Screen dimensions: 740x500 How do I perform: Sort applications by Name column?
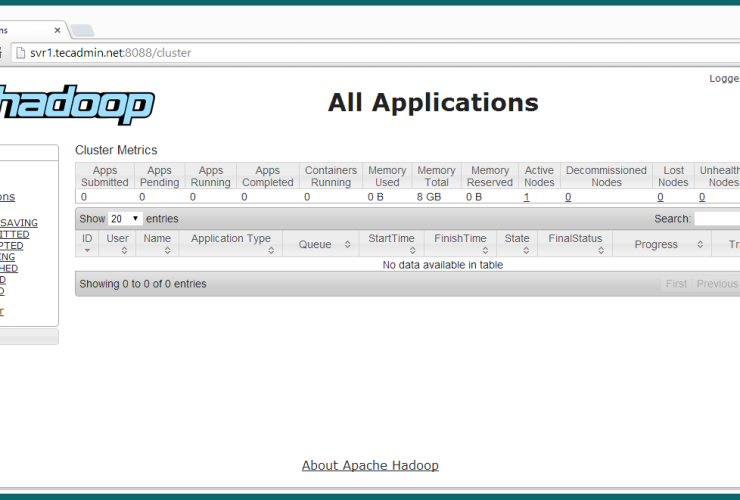[x=156, y=244]
